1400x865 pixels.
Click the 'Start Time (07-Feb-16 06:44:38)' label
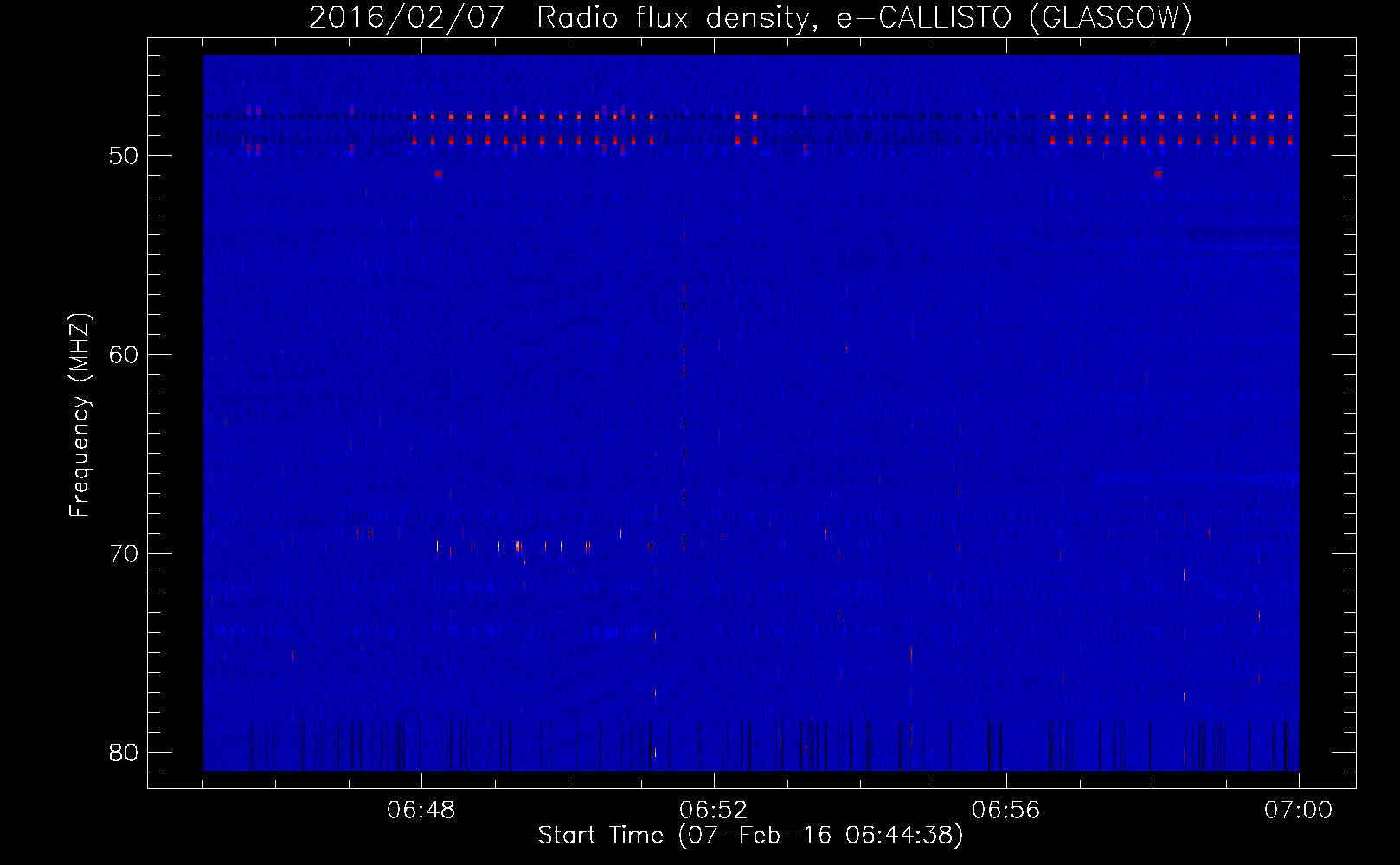(x=750, y=836)
